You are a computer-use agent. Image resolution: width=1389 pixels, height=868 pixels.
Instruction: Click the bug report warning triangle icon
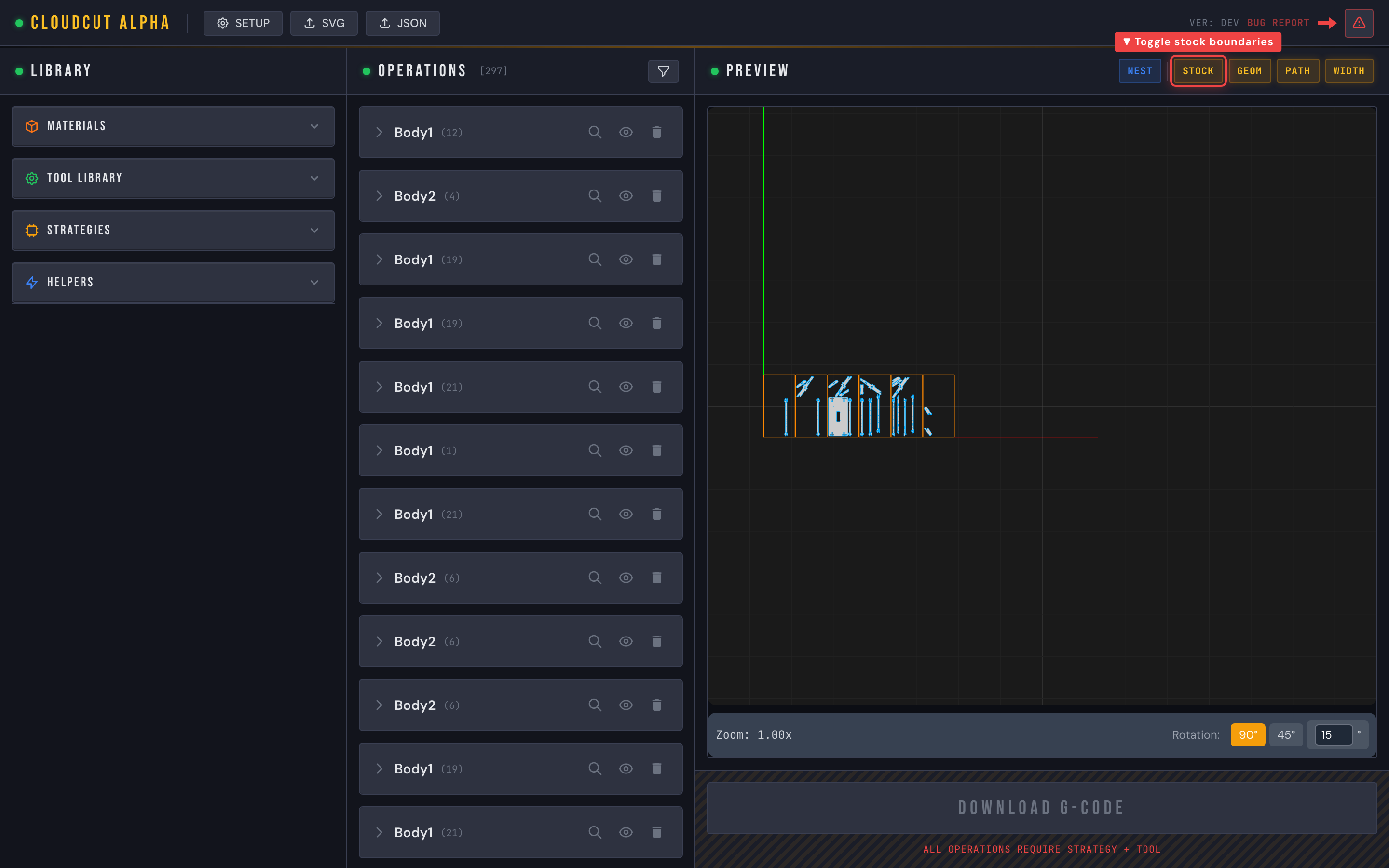coord(1359,23)
